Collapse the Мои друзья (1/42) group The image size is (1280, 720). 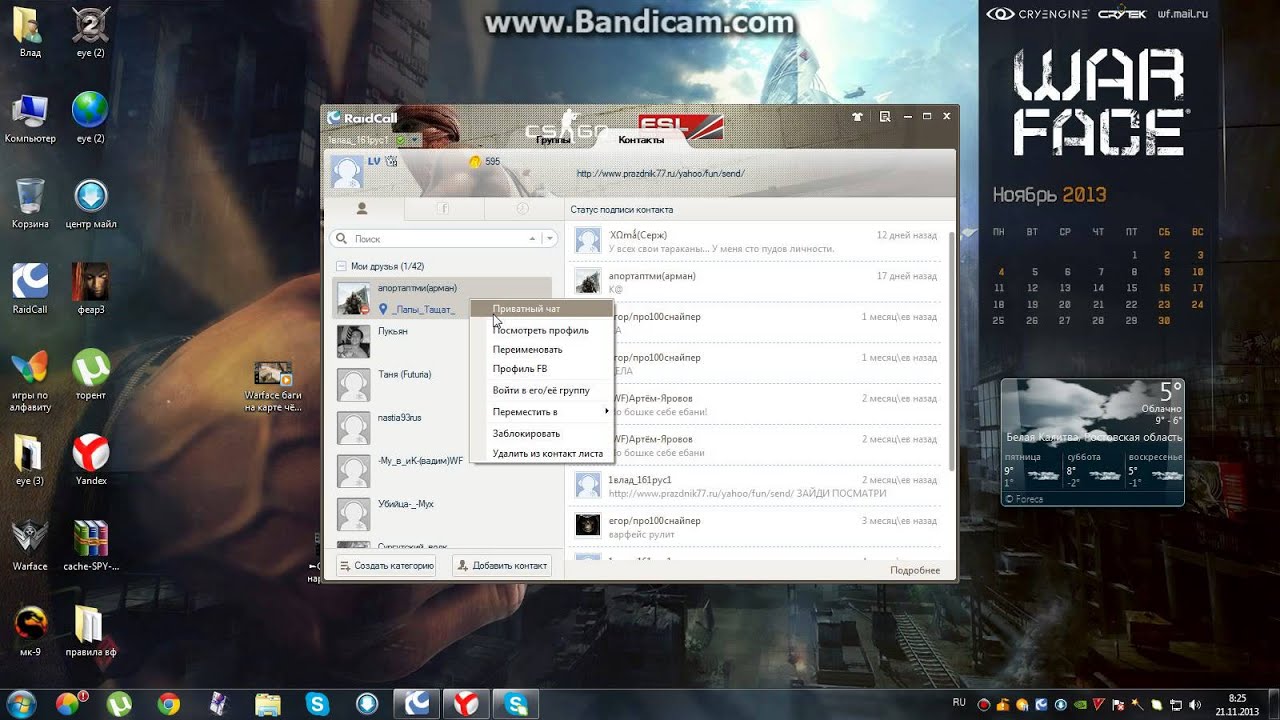[x=341, y=267]
